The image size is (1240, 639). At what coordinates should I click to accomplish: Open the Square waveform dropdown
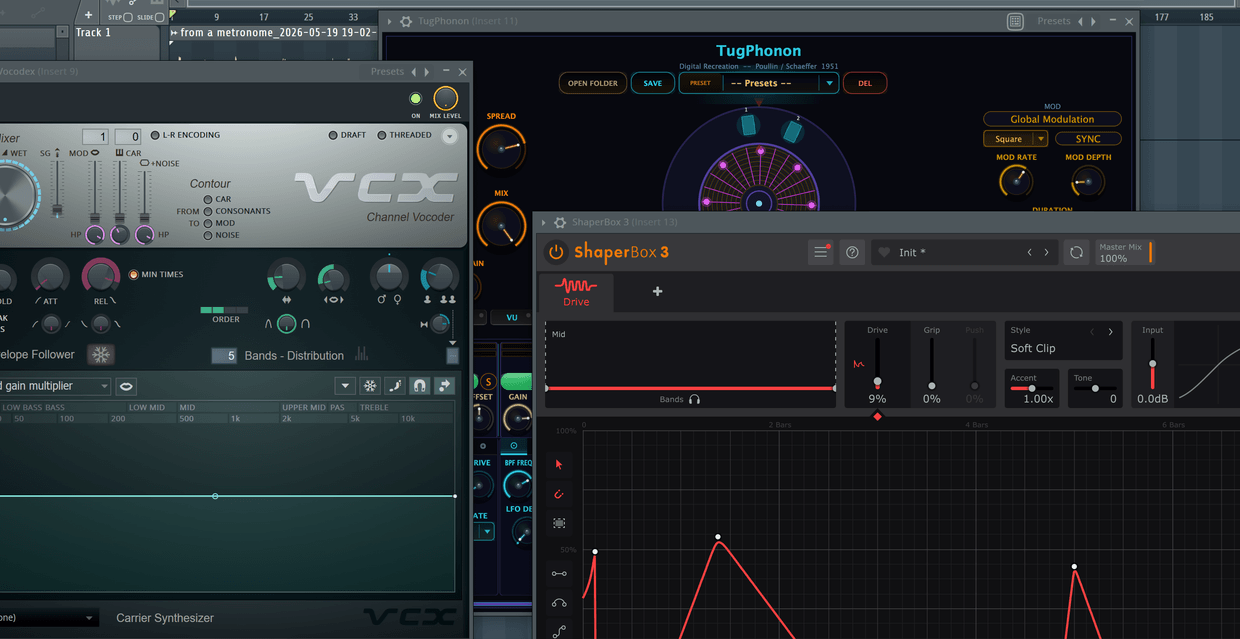coord(1015,139)
